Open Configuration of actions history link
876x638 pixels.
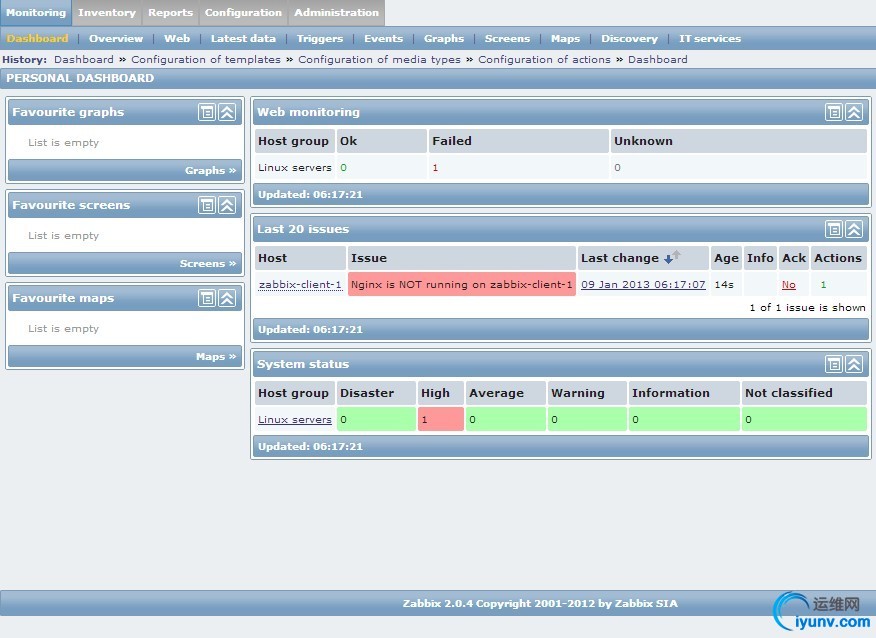[x=544, y=59]
